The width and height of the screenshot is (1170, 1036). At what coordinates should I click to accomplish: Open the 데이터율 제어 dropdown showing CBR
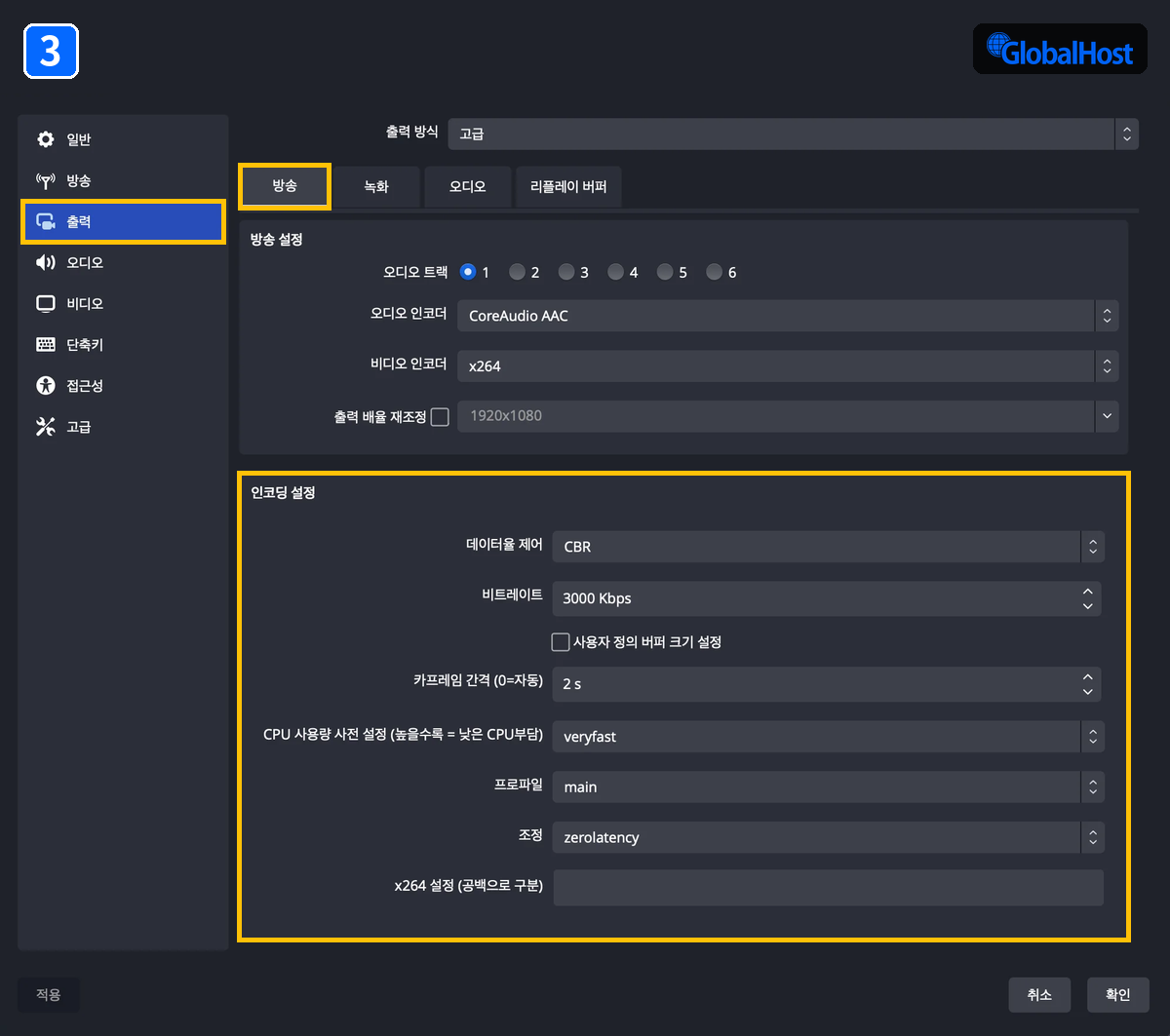pyautogui.click(x=829, y=547)
